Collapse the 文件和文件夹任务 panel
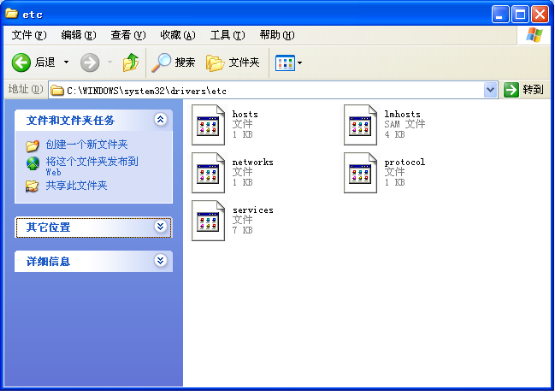The height and width of the screenshot is (392, 555). tap(160, 120)
